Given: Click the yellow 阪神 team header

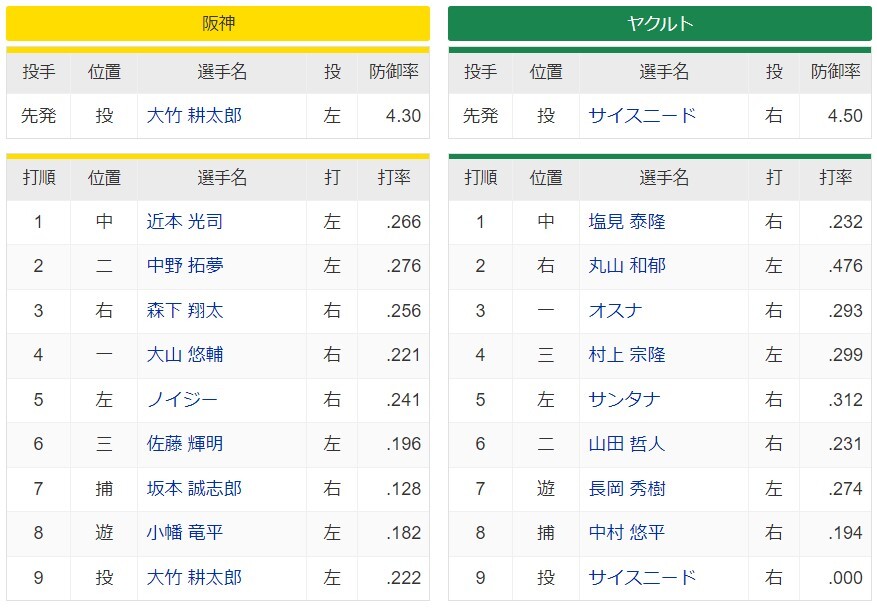Looking at the screenshot, I should tap(218, 24).
